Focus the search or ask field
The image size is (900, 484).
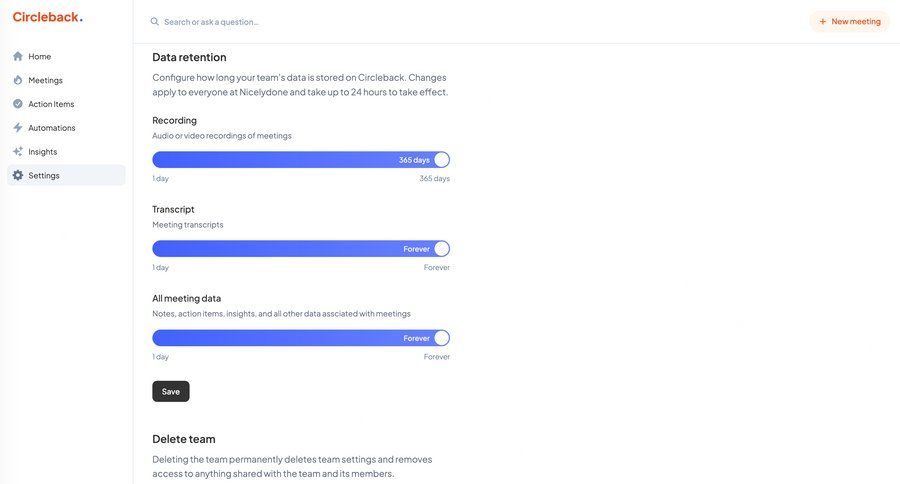click(x=300, y=21)
